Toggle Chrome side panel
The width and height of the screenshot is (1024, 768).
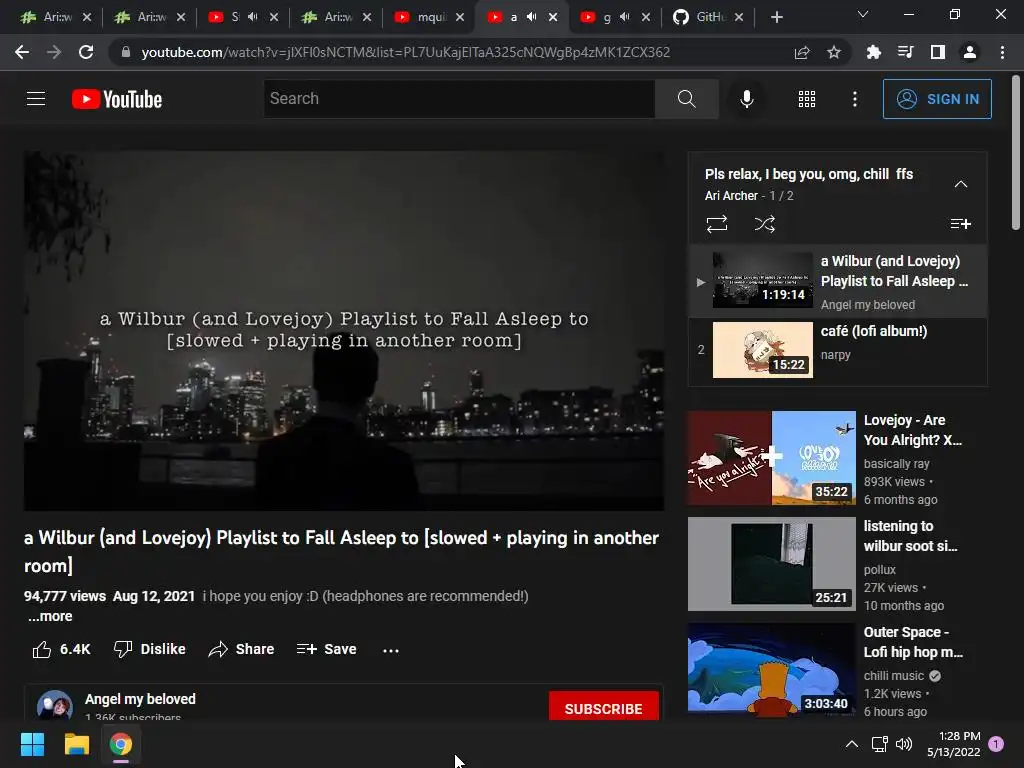[938, 52]
